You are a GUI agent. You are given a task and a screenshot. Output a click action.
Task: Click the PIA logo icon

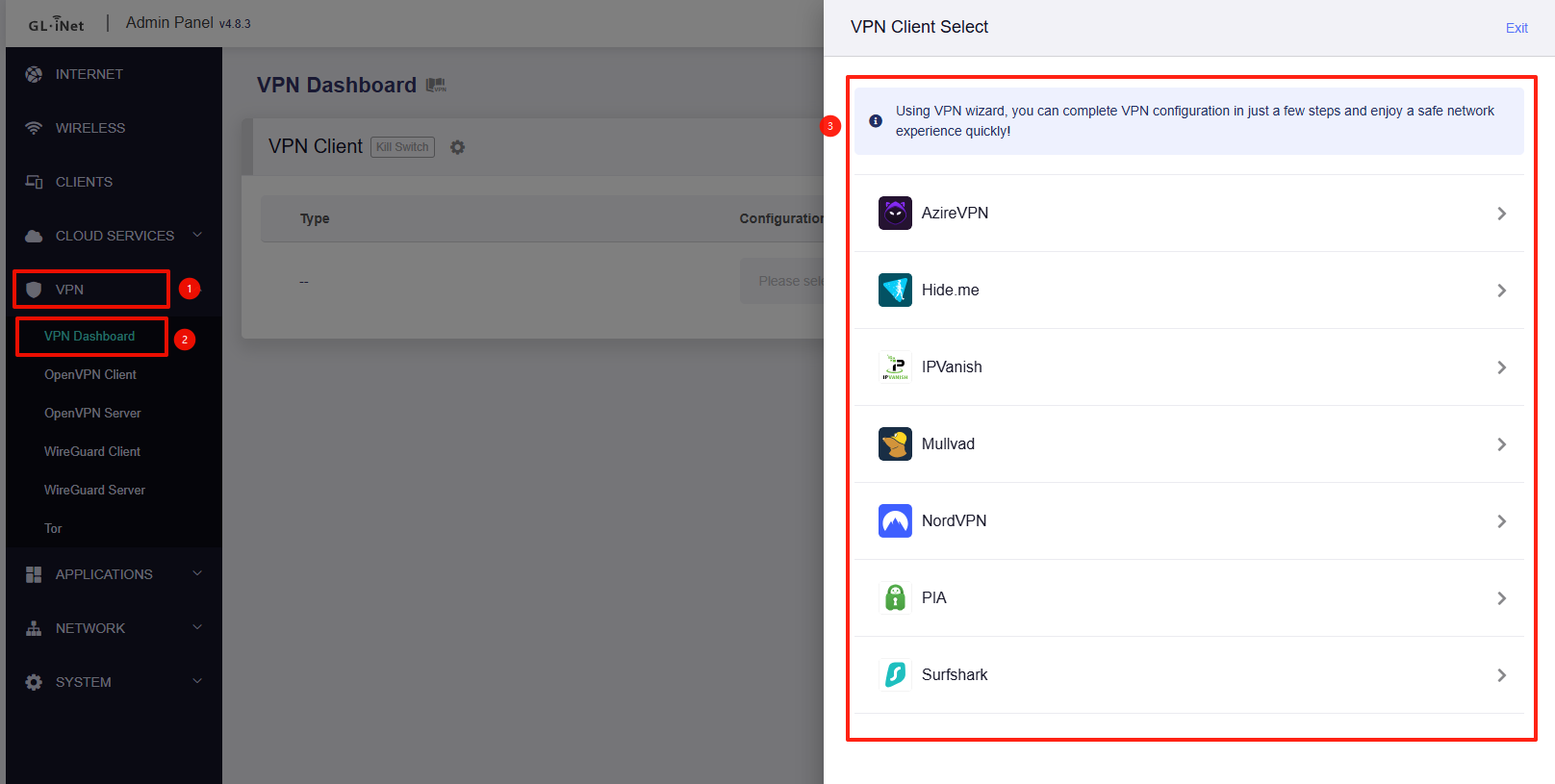tap(895, 598)
